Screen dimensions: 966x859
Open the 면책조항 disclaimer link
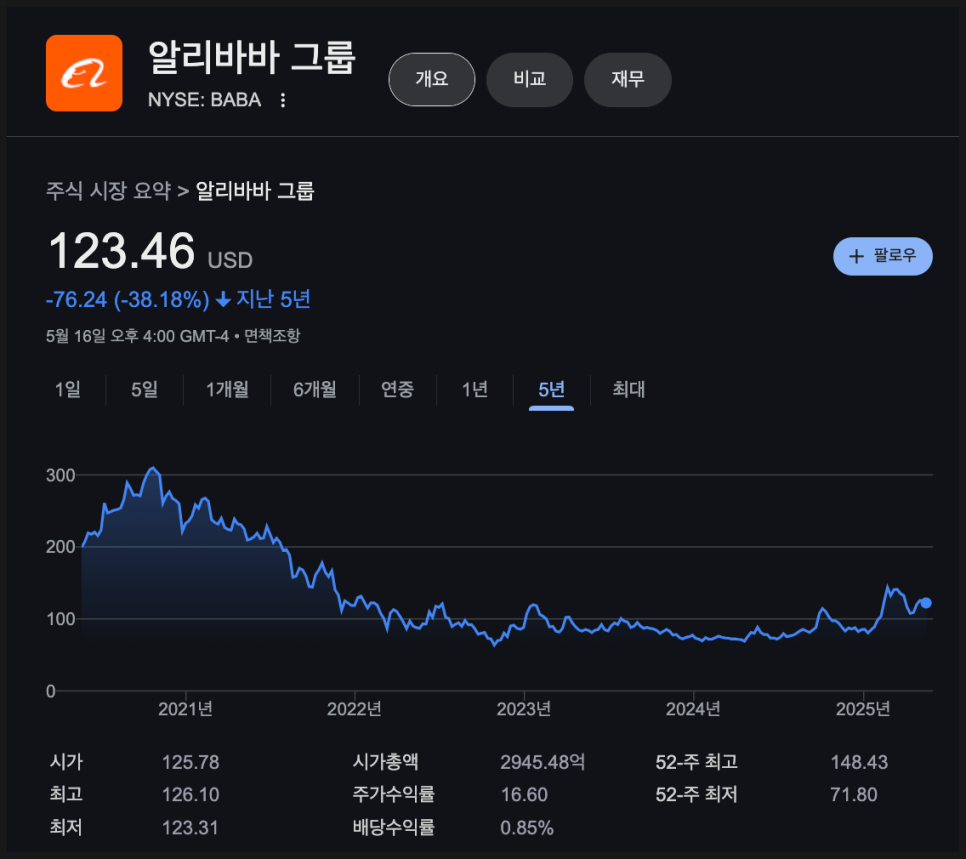[272, 336]
